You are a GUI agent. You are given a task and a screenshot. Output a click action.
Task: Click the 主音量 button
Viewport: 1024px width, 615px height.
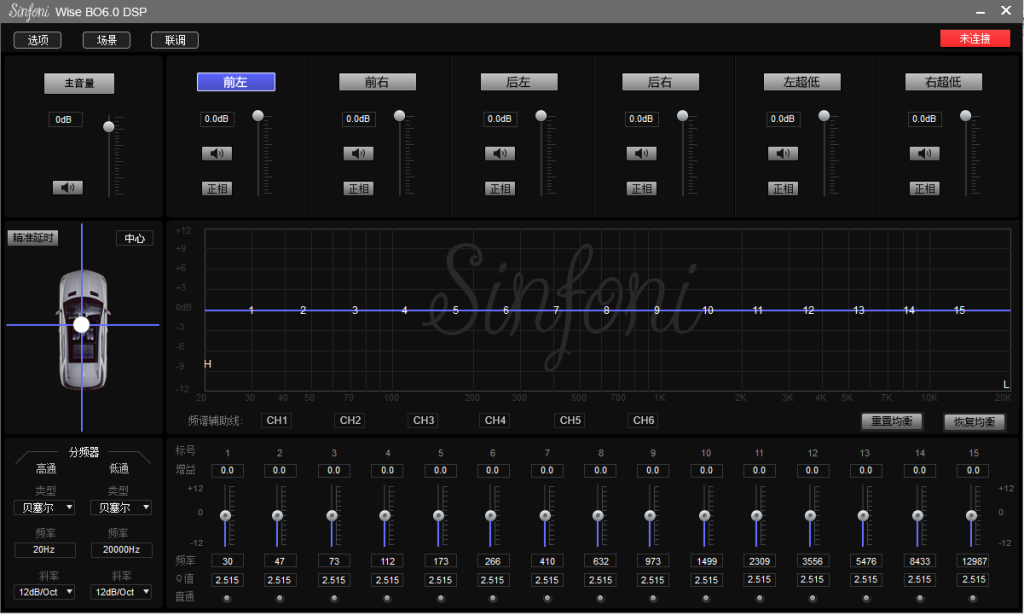coord(79,83)
